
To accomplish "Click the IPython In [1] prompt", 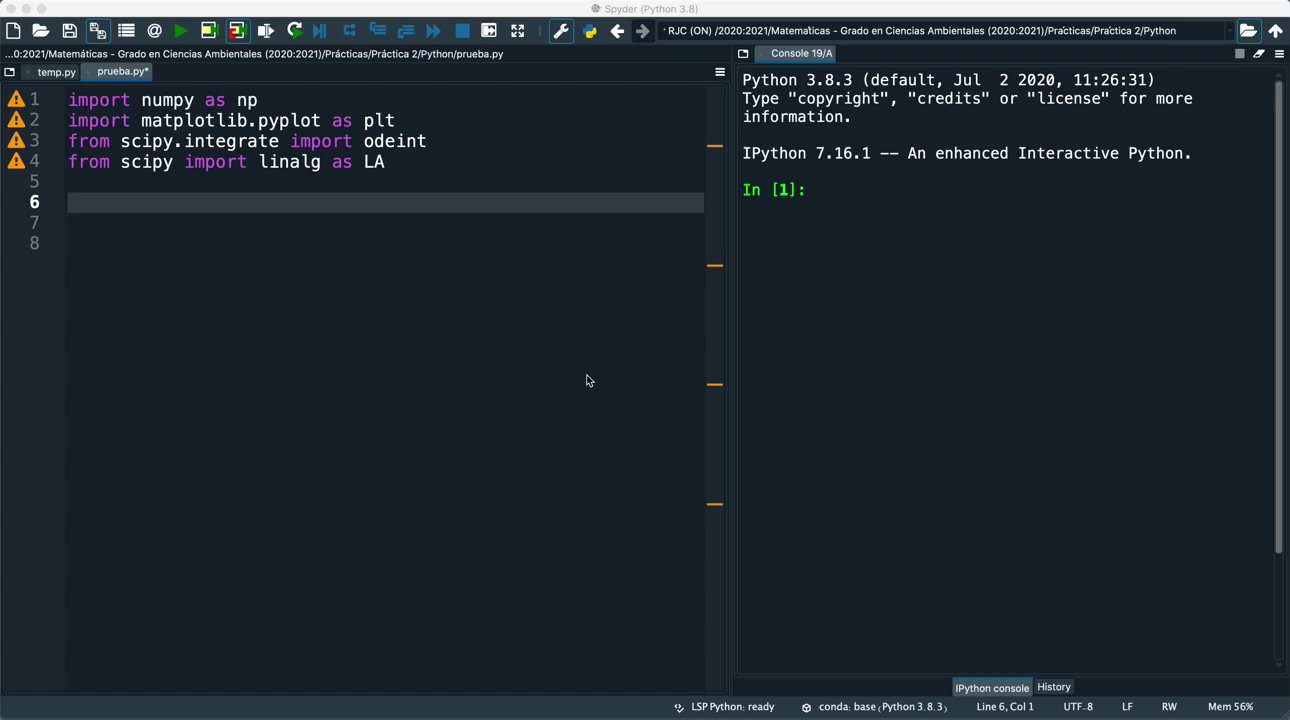I will 773,190.
